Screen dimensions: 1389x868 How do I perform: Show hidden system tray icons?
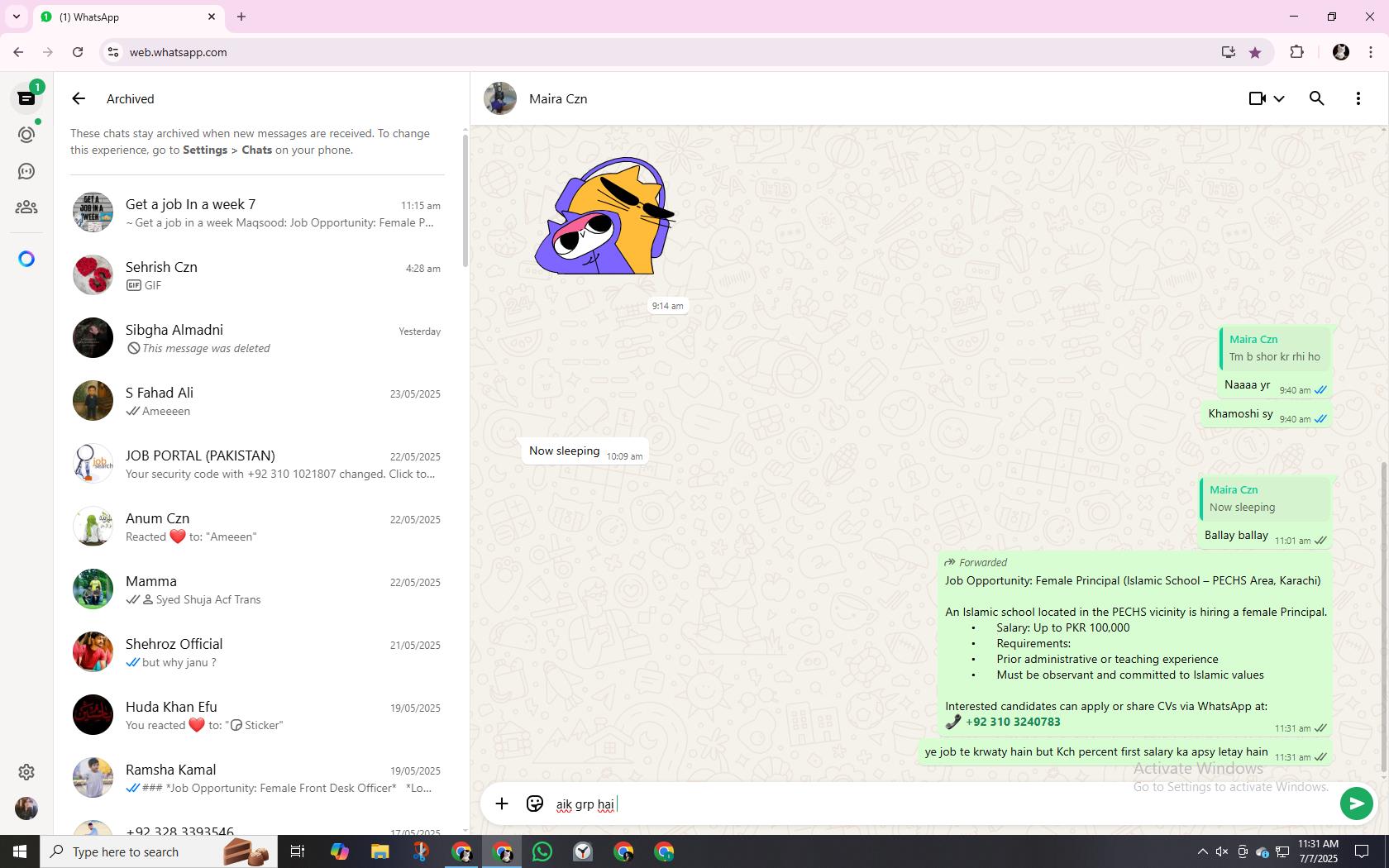click(1202, 851)
